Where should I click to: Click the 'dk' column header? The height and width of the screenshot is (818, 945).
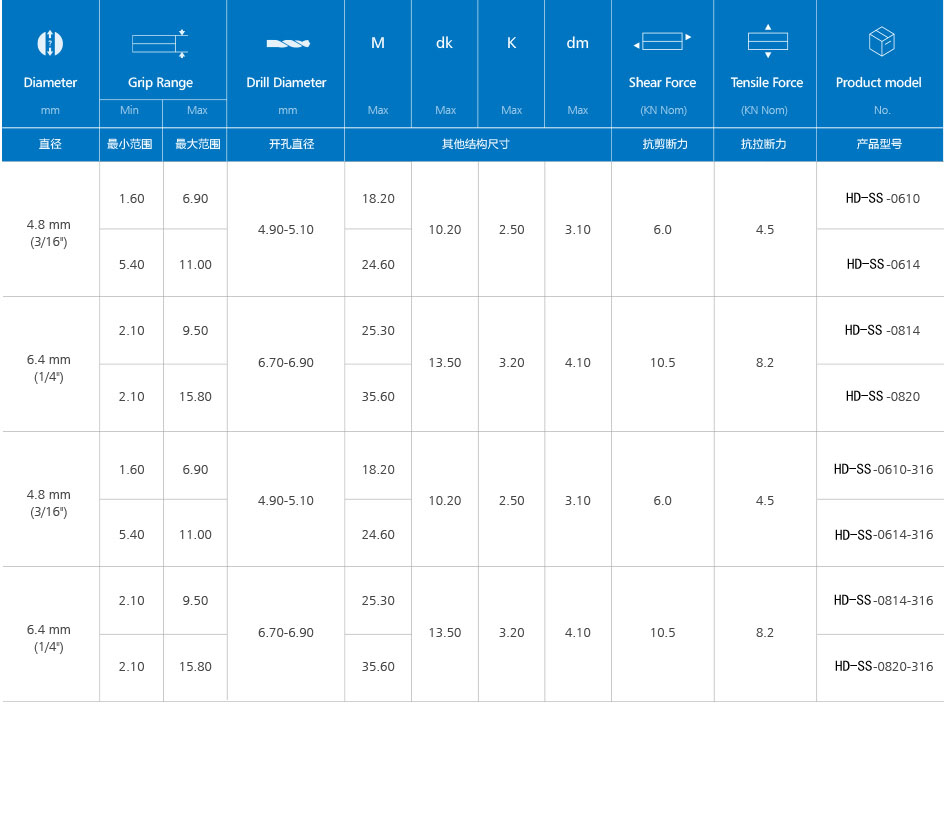[444, 43]
